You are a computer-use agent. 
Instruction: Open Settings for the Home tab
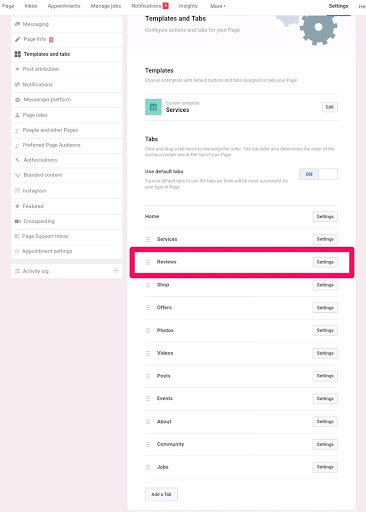point(325,216)
